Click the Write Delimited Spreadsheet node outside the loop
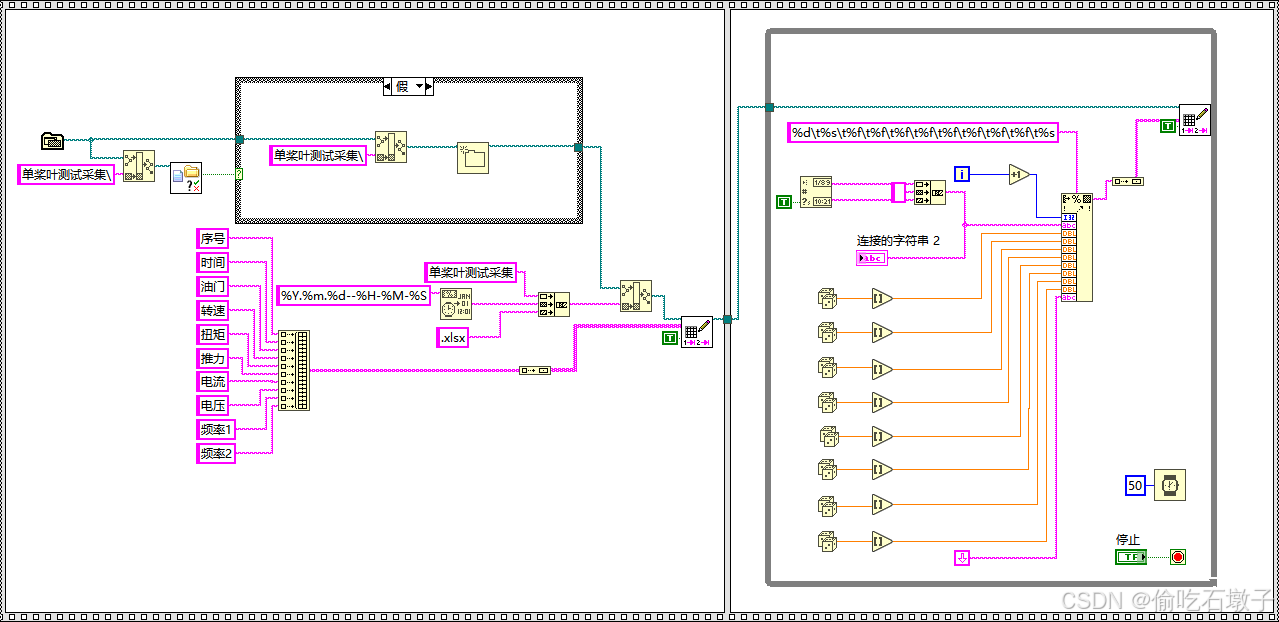Viewport: 1279px width, 622px height. tap(697, 332)
